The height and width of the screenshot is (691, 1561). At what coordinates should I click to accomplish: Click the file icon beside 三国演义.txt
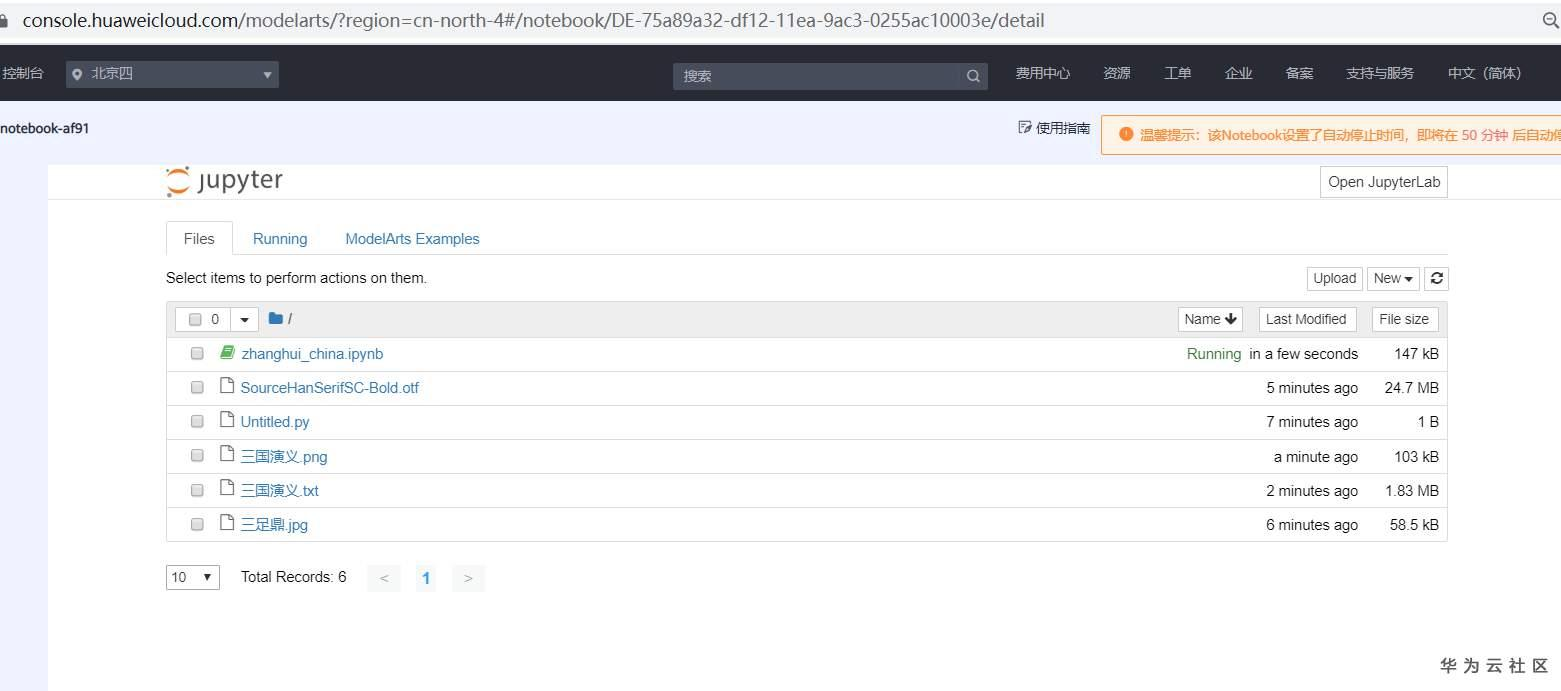[227, 489]
